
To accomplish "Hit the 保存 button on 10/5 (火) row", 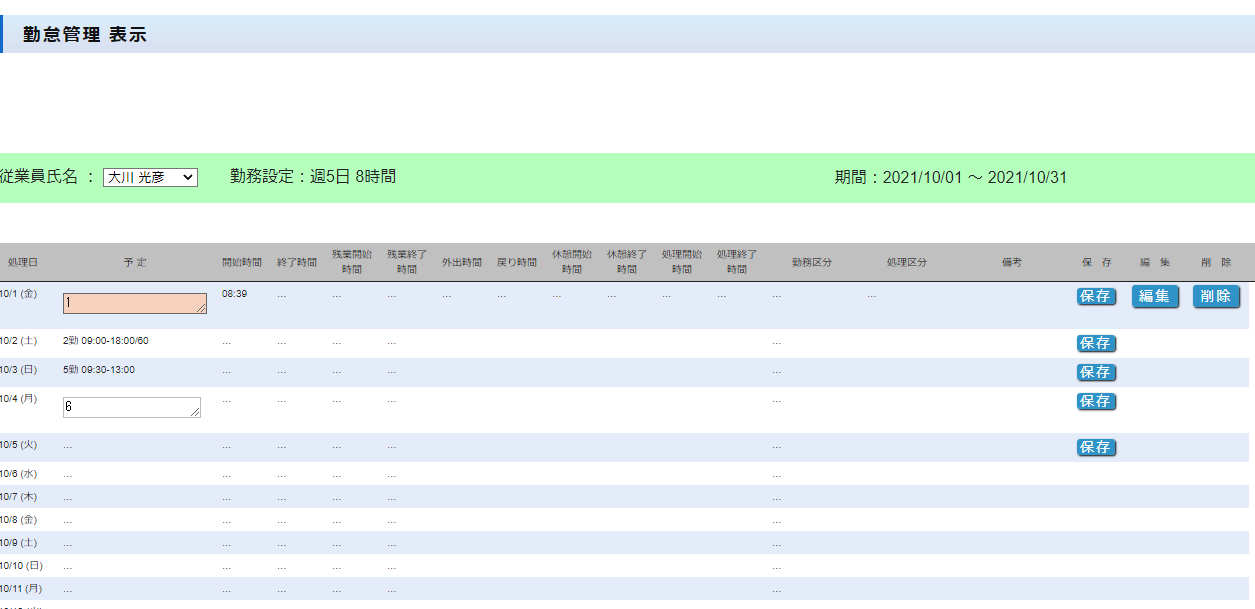I will tap(1096, 447).
